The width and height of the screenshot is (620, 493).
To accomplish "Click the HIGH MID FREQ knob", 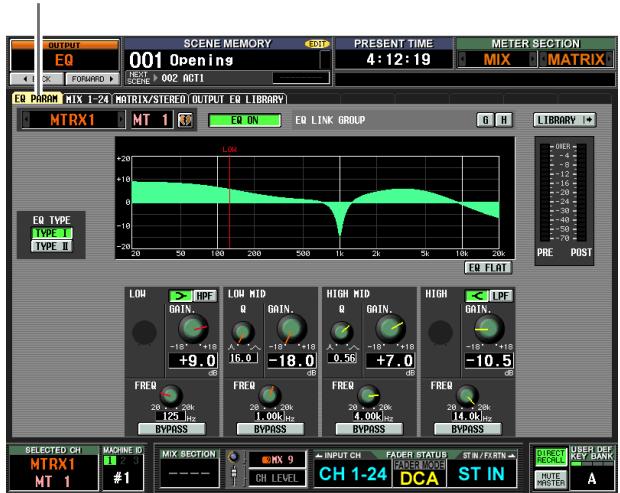I will [369, 395].
